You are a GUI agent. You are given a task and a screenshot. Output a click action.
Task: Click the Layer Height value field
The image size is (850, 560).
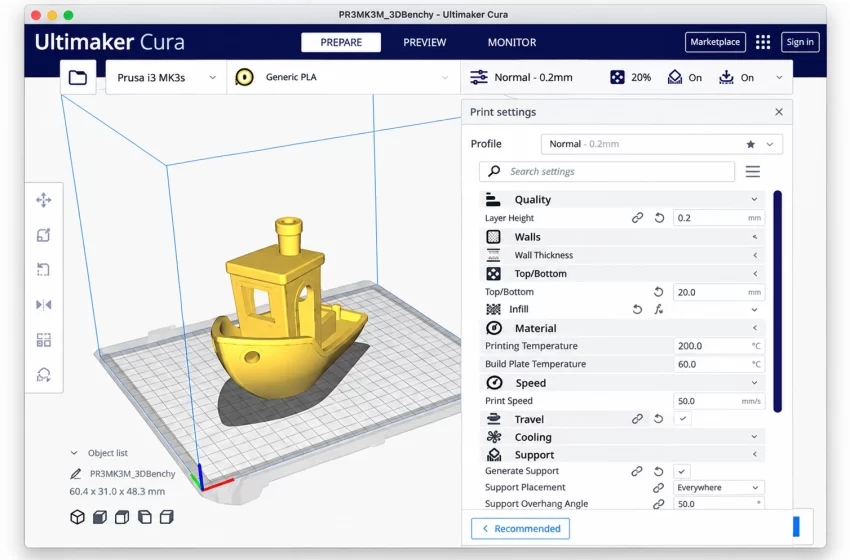(x=719, y=218)
